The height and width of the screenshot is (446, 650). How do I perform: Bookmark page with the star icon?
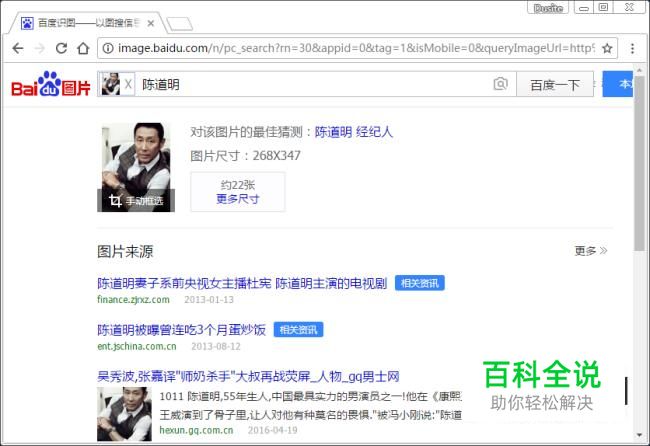[607, 48]
